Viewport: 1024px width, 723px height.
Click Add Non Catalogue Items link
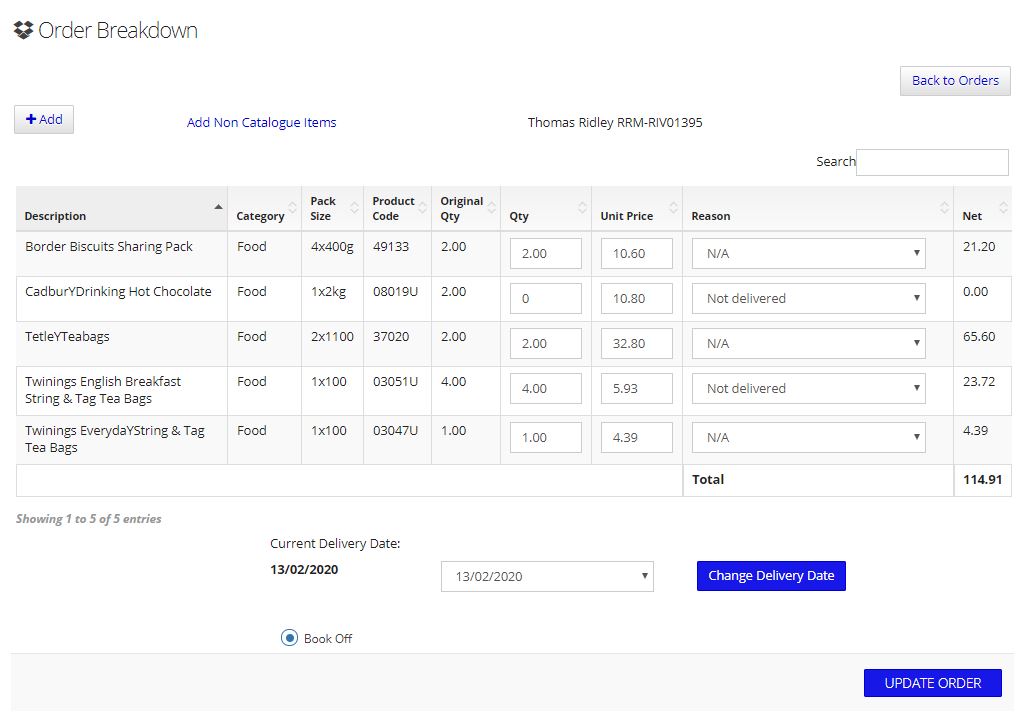point(261,123)
